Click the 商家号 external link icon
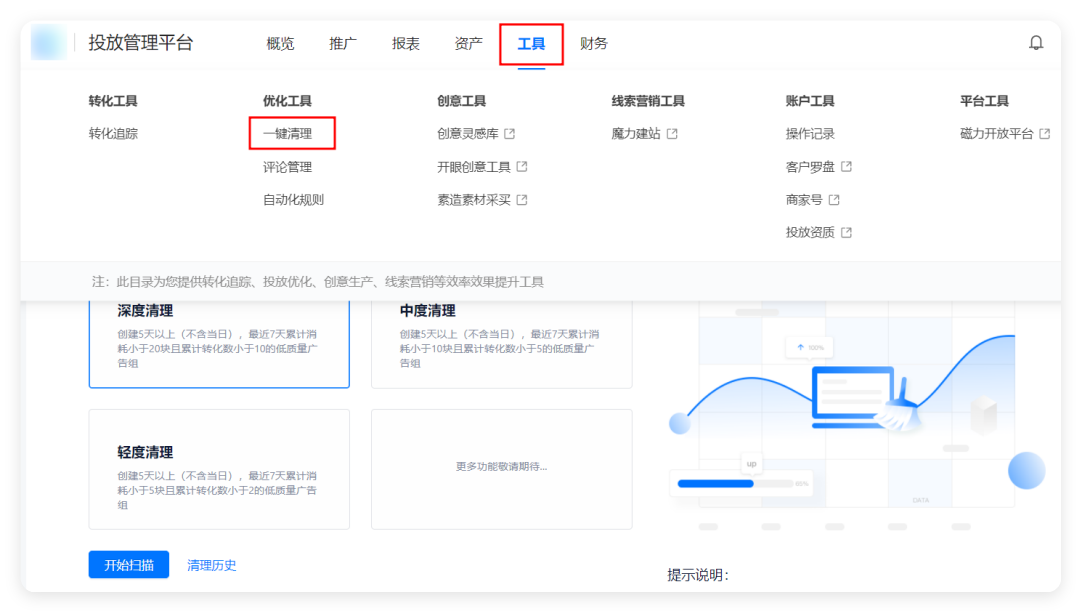The height and width of the screenshot is (612, 1081). (x=835, y=199)
